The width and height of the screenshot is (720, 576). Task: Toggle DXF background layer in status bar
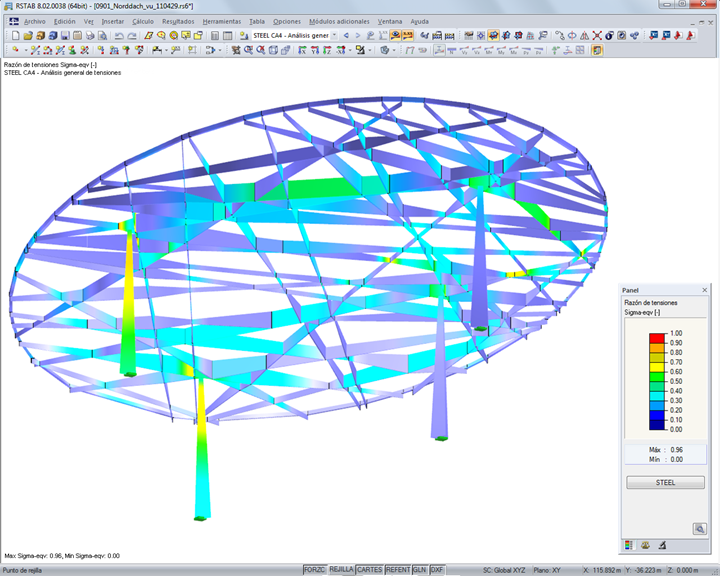point(437,570)
